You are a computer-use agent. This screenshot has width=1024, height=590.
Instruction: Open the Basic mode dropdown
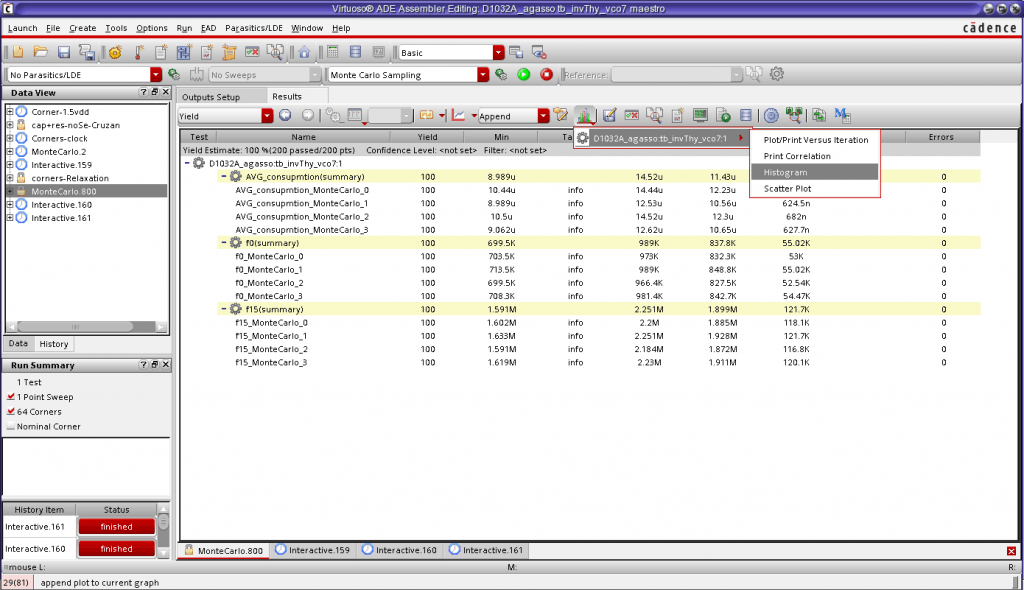pos(498,52)
